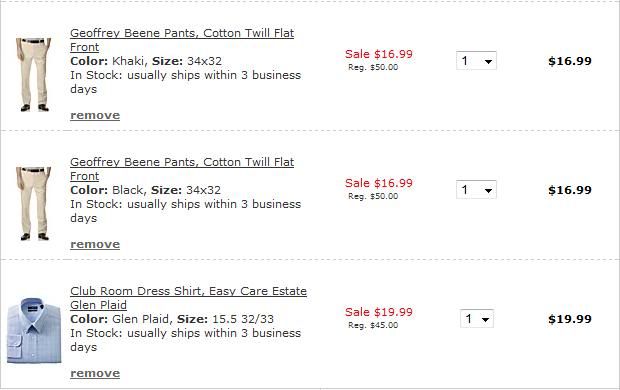Click the Color: Glen Plaid size details
The height and width of the screenshot is (390, 620).
(172, 319)
